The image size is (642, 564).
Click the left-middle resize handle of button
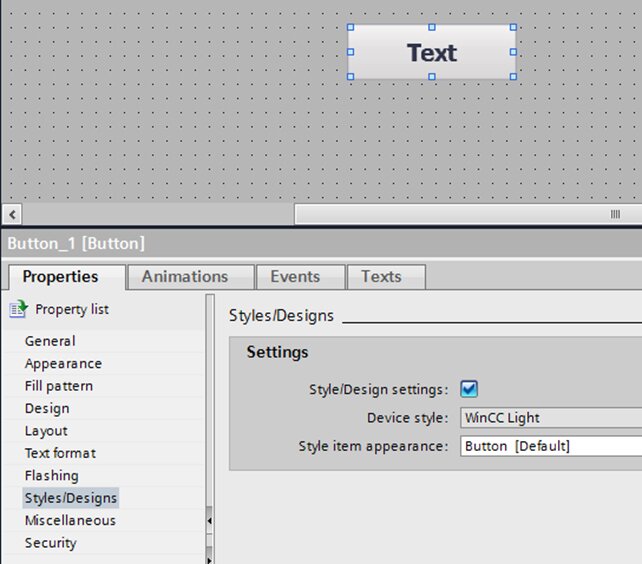(x=350, y=52)
